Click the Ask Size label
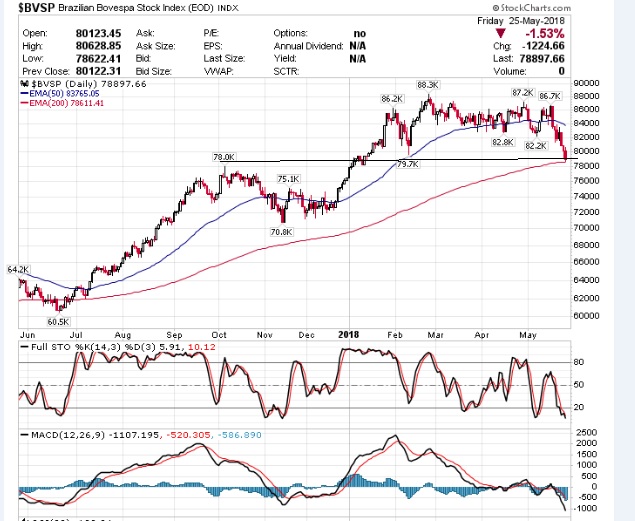The height and width of the screenshot is (521, 635). coord(156,46)
